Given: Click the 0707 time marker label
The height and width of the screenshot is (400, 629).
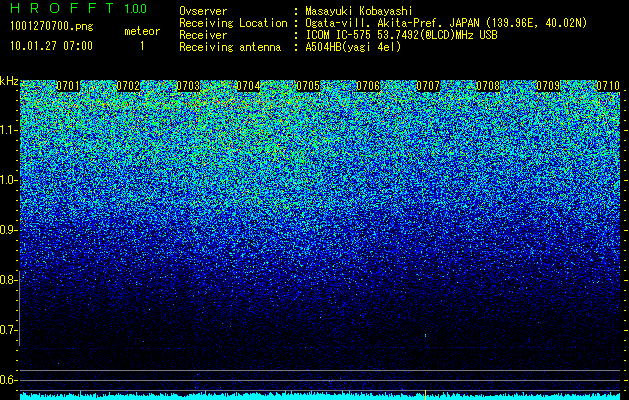Looking at the screenshot, I should (x=428, y=86).
